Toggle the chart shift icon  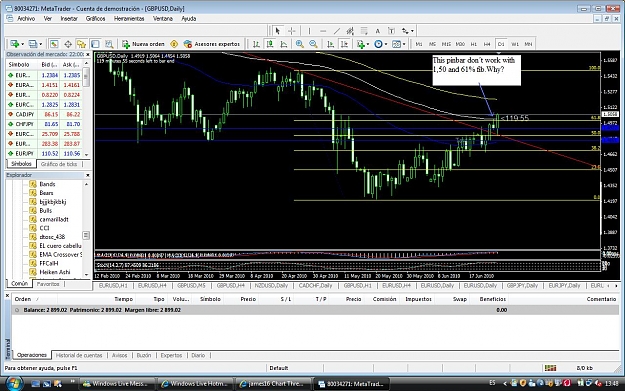pos(344,44)
